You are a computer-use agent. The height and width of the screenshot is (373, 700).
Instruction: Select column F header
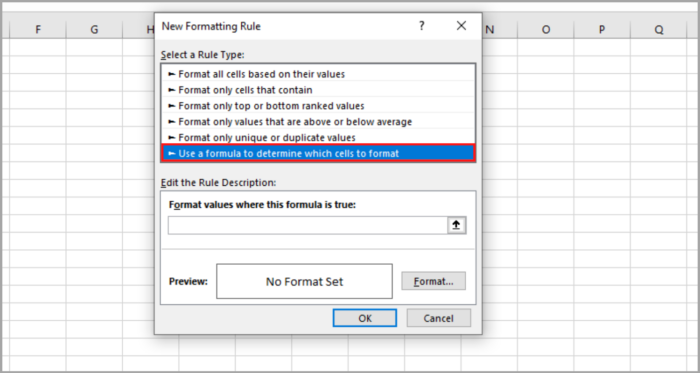point(38,29)
